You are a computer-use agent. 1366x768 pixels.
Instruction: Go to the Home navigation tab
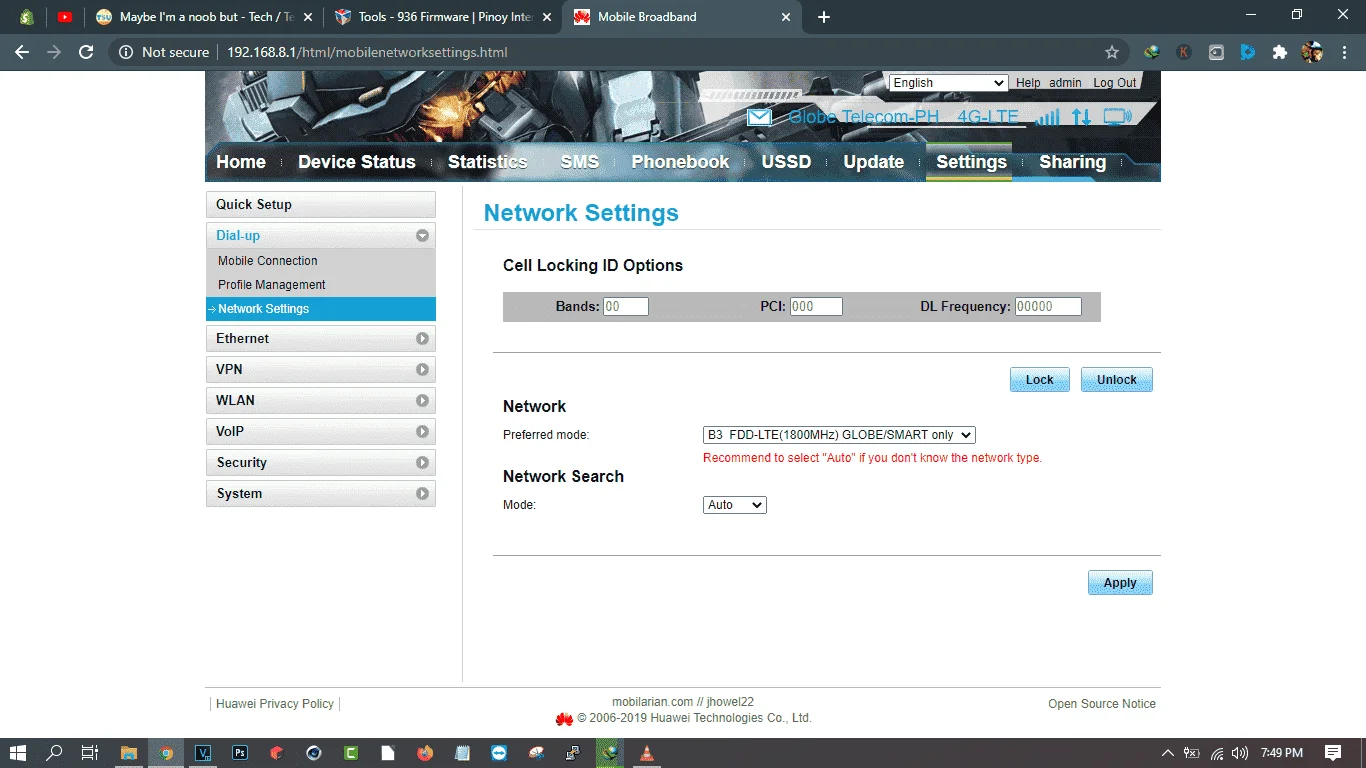241,162
